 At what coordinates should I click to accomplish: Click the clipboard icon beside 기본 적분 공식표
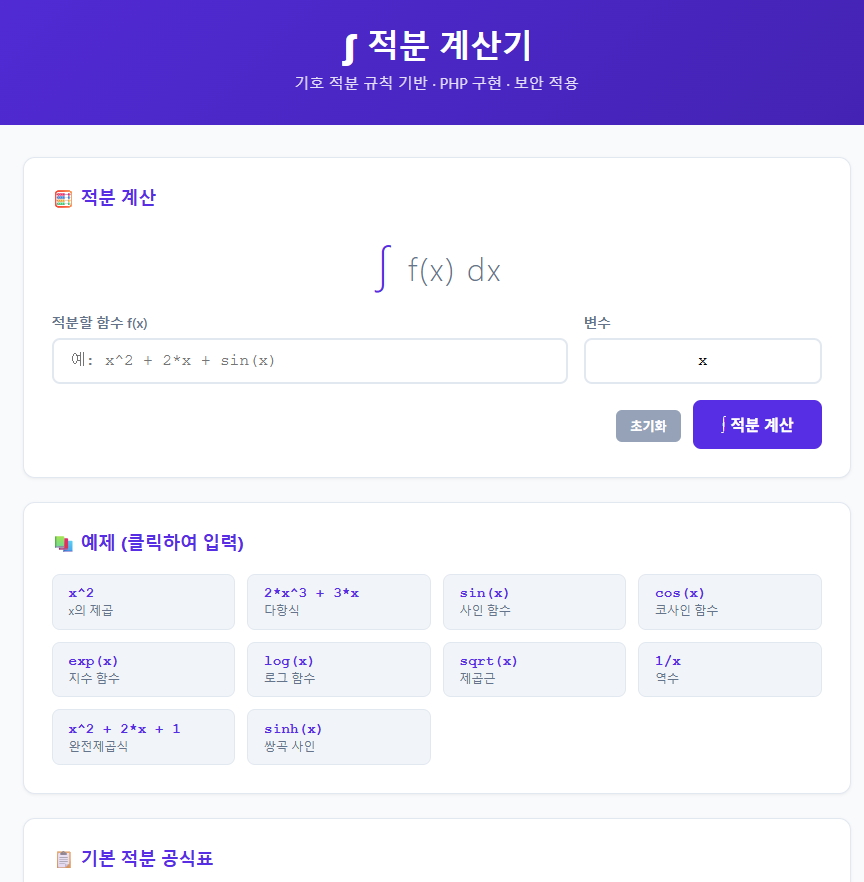63,859
